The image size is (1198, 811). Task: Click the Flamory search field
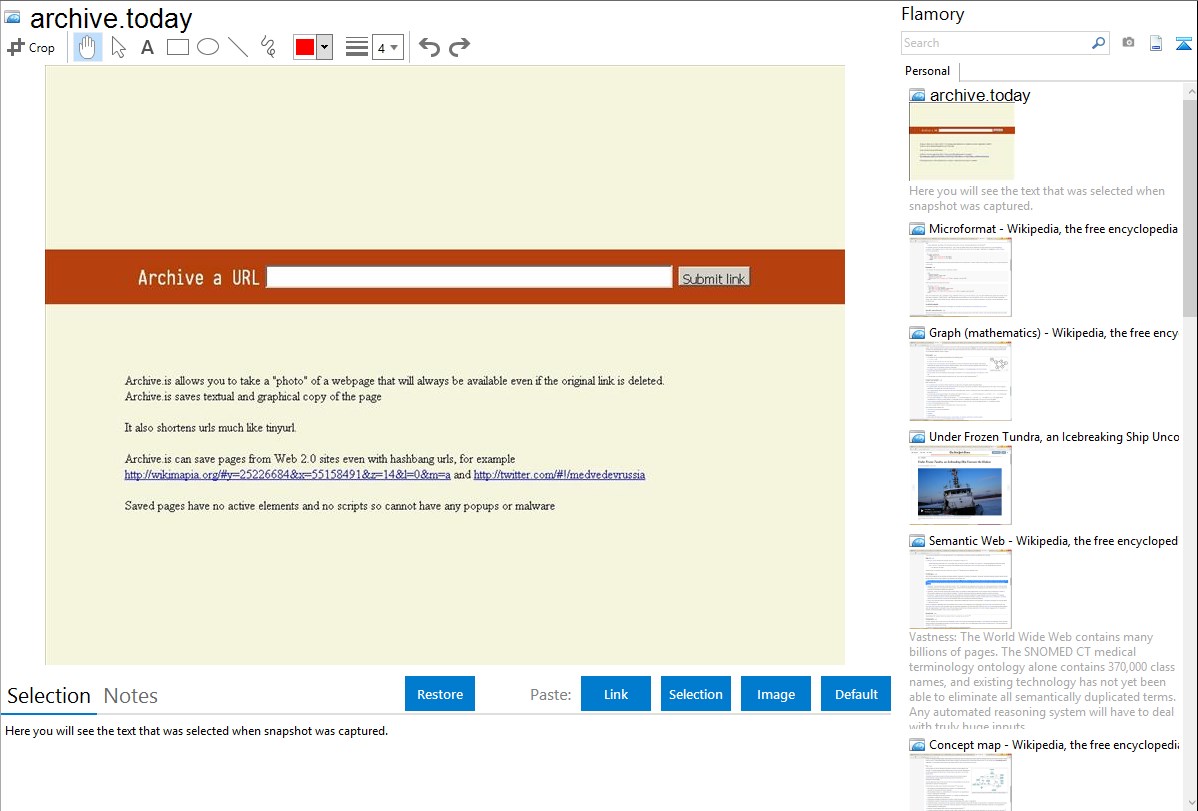click(x=996, y=43)
